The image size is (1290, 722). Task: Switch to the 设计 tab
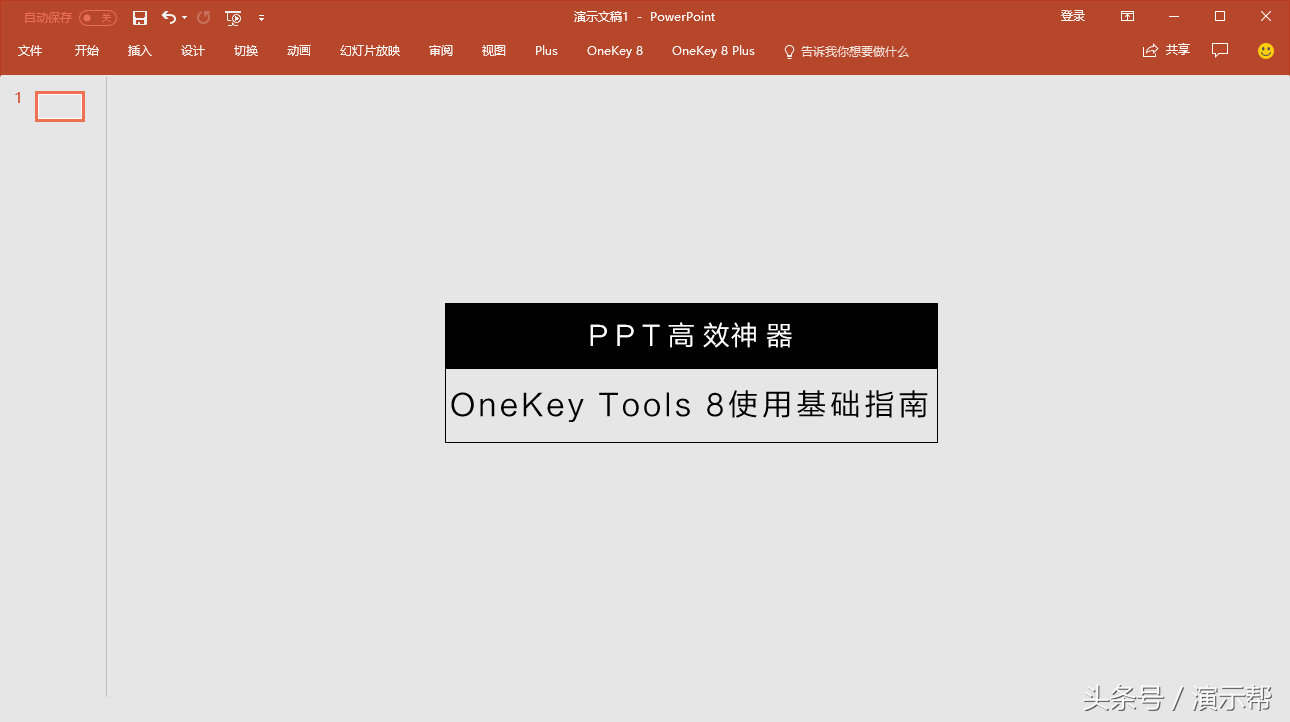[x=193, y=51]
